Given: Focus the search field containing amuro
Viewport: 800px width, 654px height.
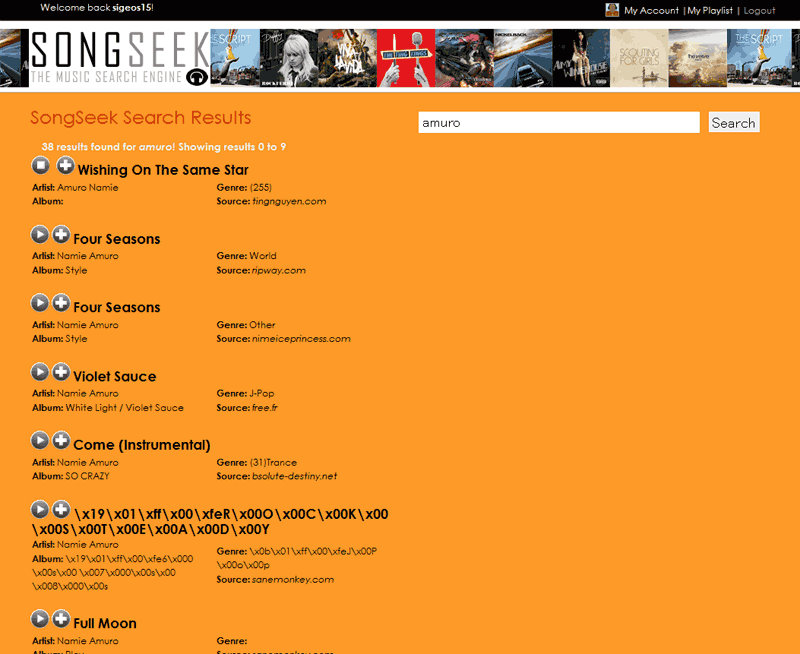Looking at the screenshot, I should (559, 122).
